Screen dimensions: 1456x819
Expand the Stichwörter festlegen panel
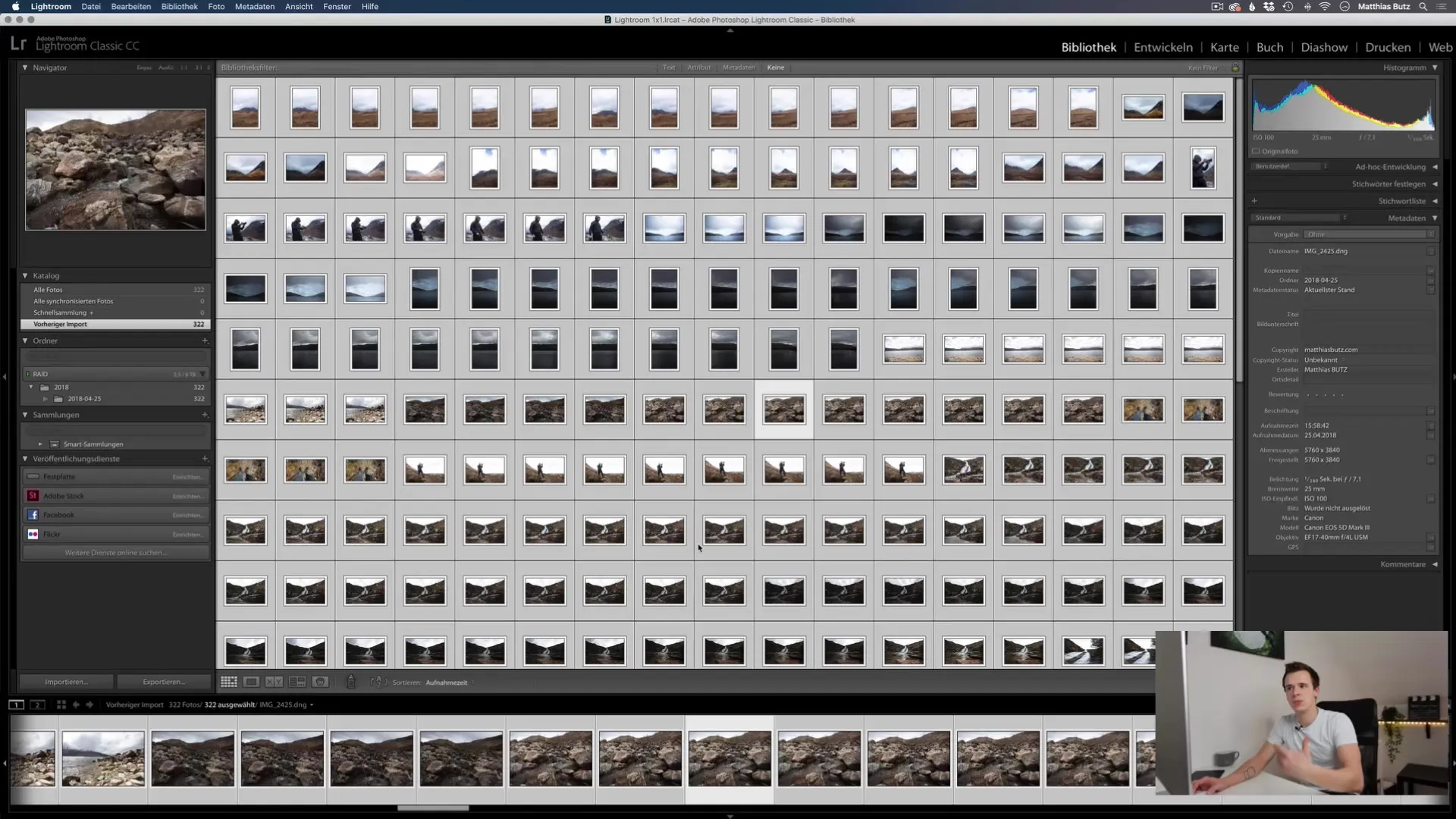(x=1435, y=184)
